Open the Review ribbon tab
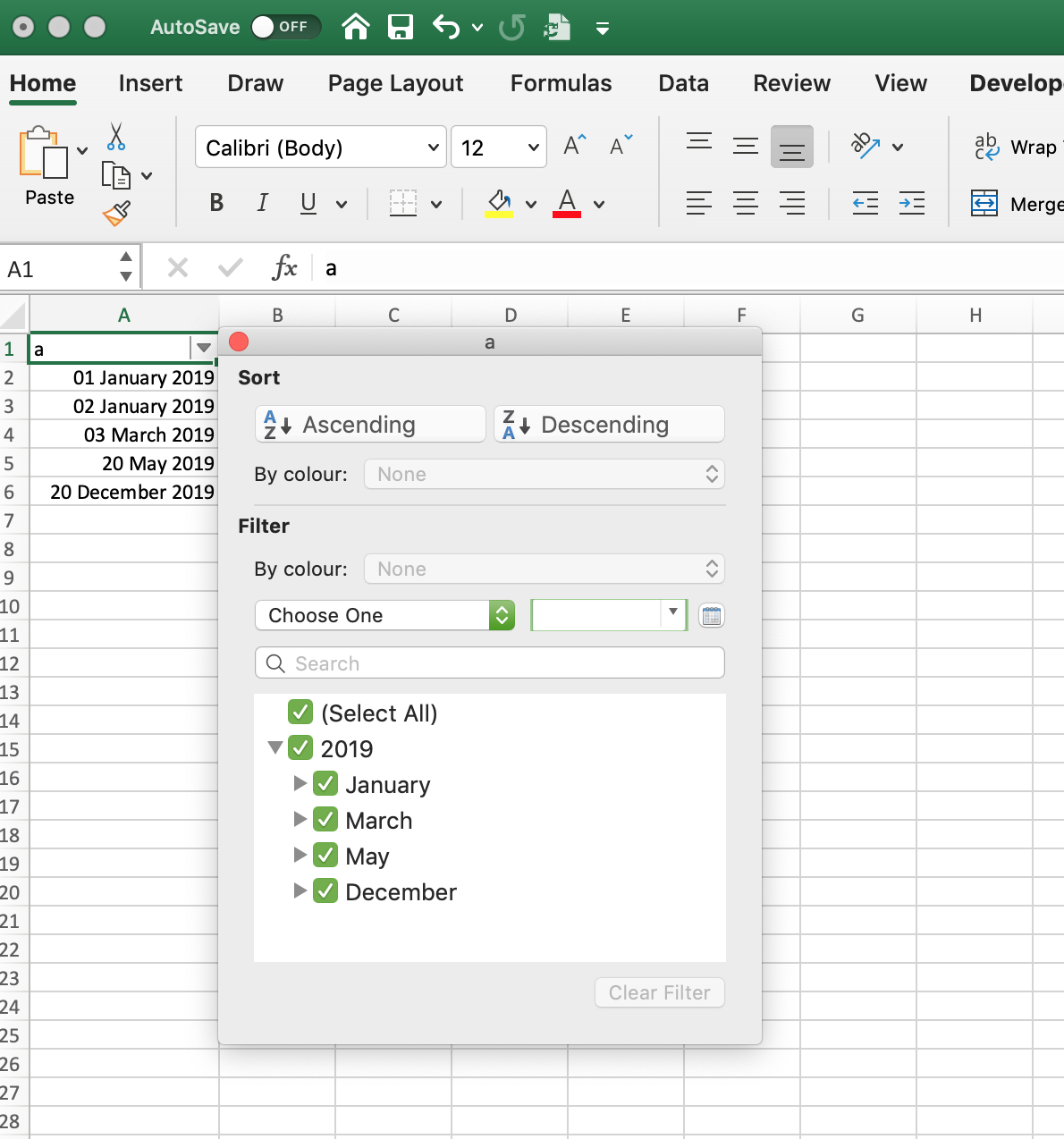 [792, 83]
